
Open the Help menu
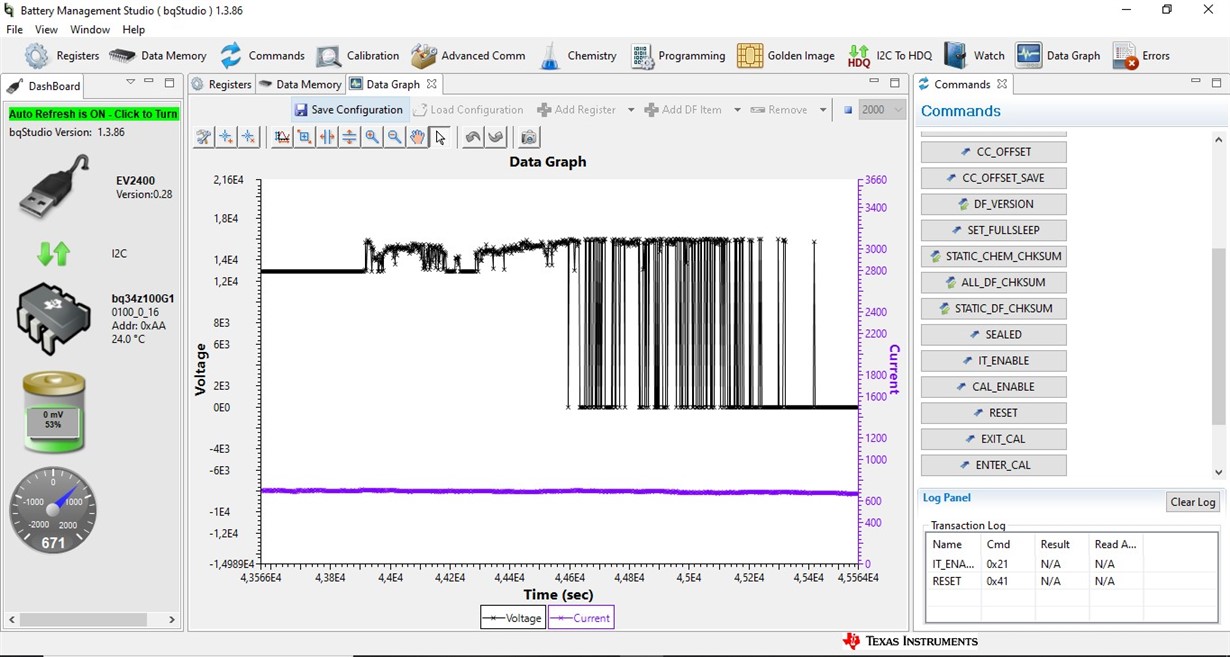click(133, 30)
